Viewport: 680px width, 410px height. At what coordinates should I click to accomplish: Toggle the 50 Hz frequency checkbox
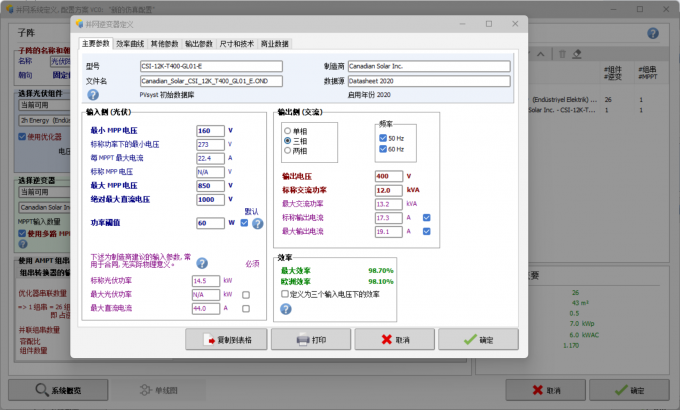[383, 138]
